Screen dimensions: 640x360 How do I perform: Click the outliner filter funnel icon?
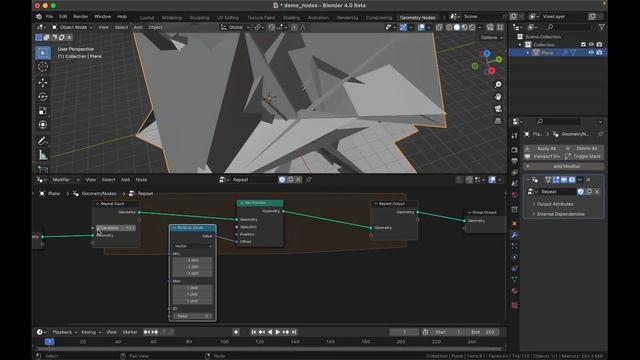601,27
